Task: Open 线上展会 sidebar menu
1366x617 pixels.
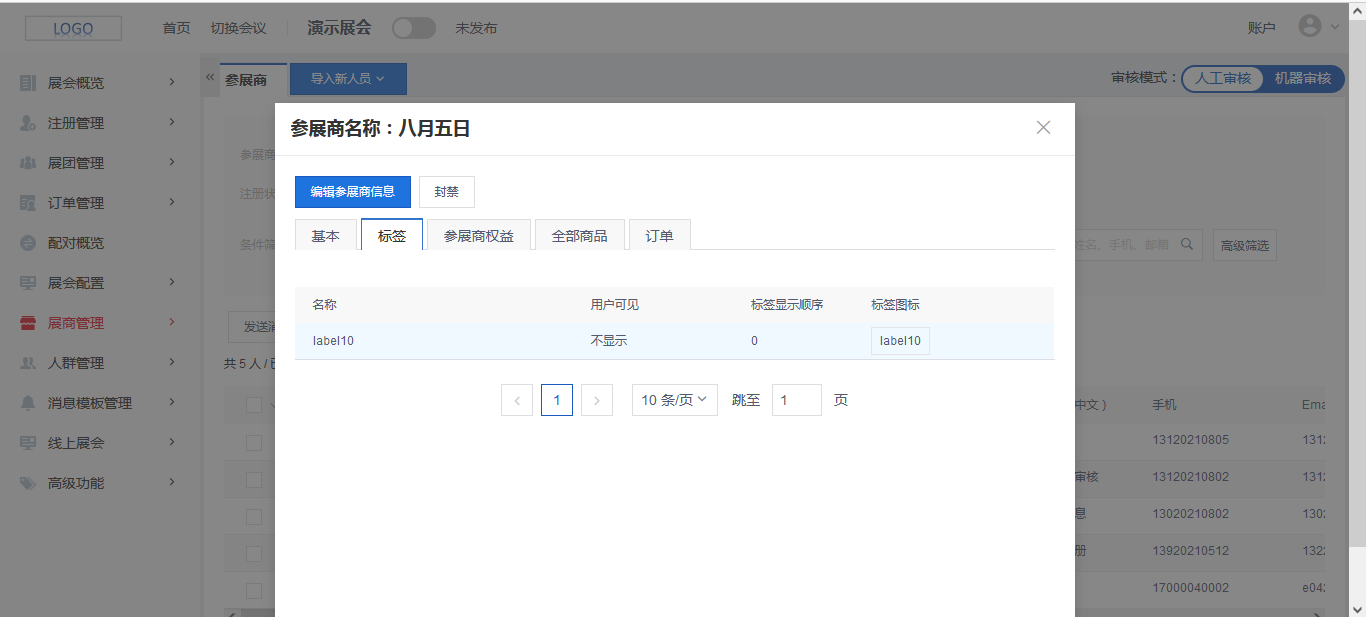Action: pyautogui.click(x=98, y=443)
